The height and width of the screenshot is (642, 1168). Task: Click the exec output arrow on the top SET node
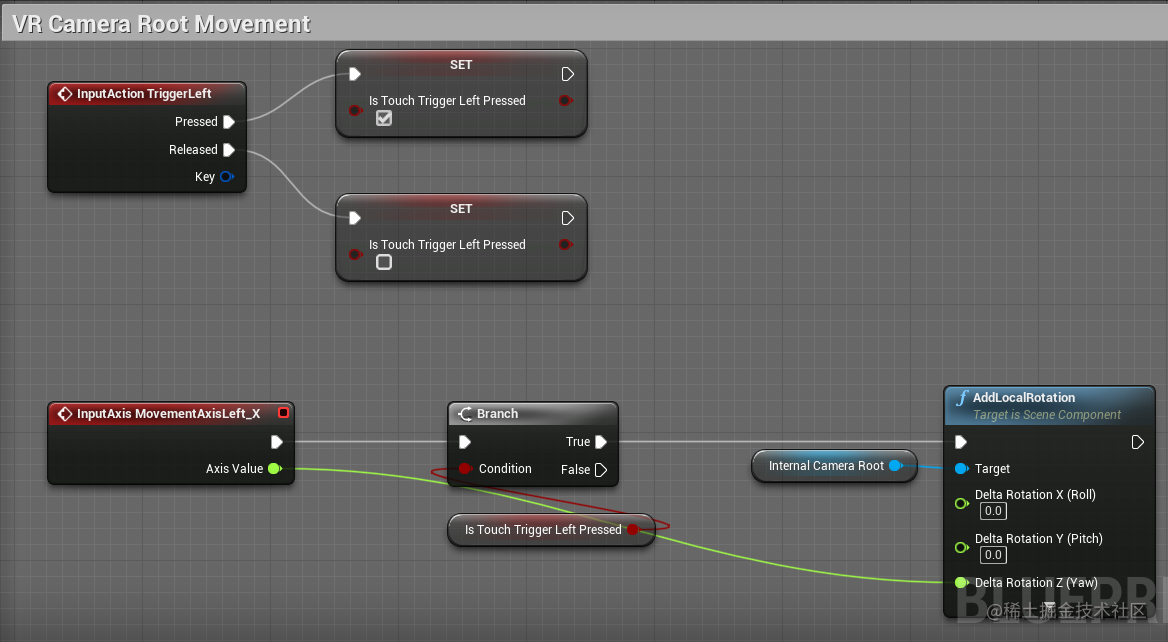(x=567, y=73)
